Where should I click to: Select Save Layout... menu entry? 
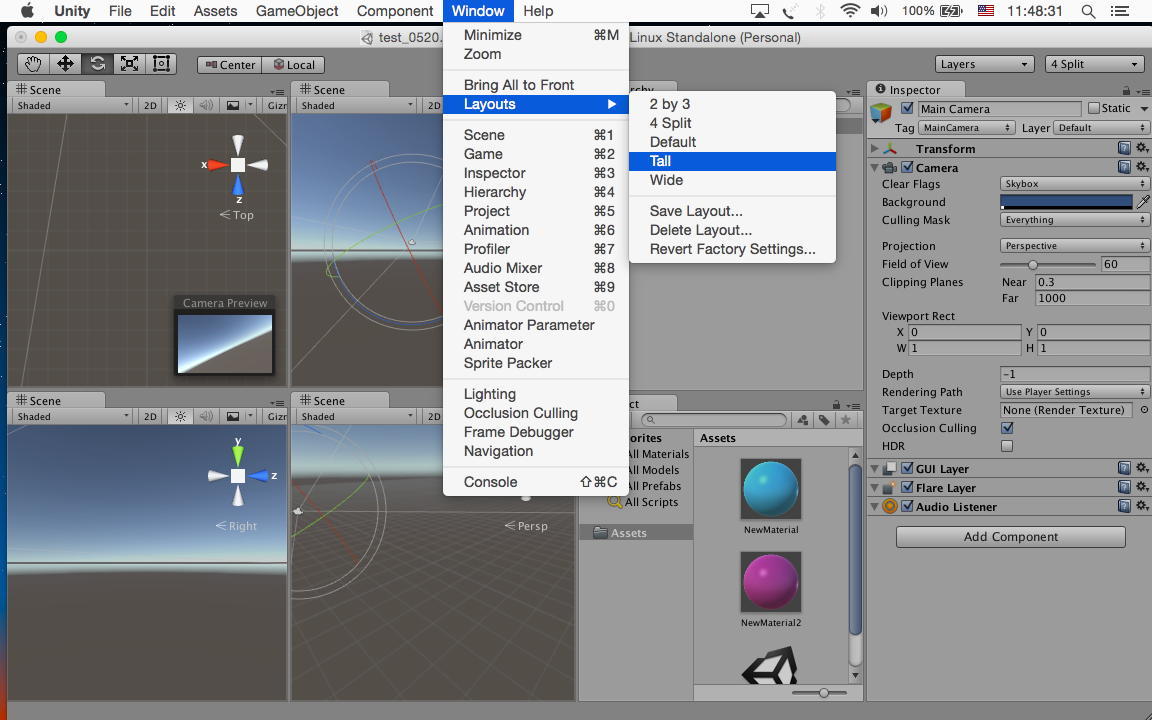click(x=696, y=211)
